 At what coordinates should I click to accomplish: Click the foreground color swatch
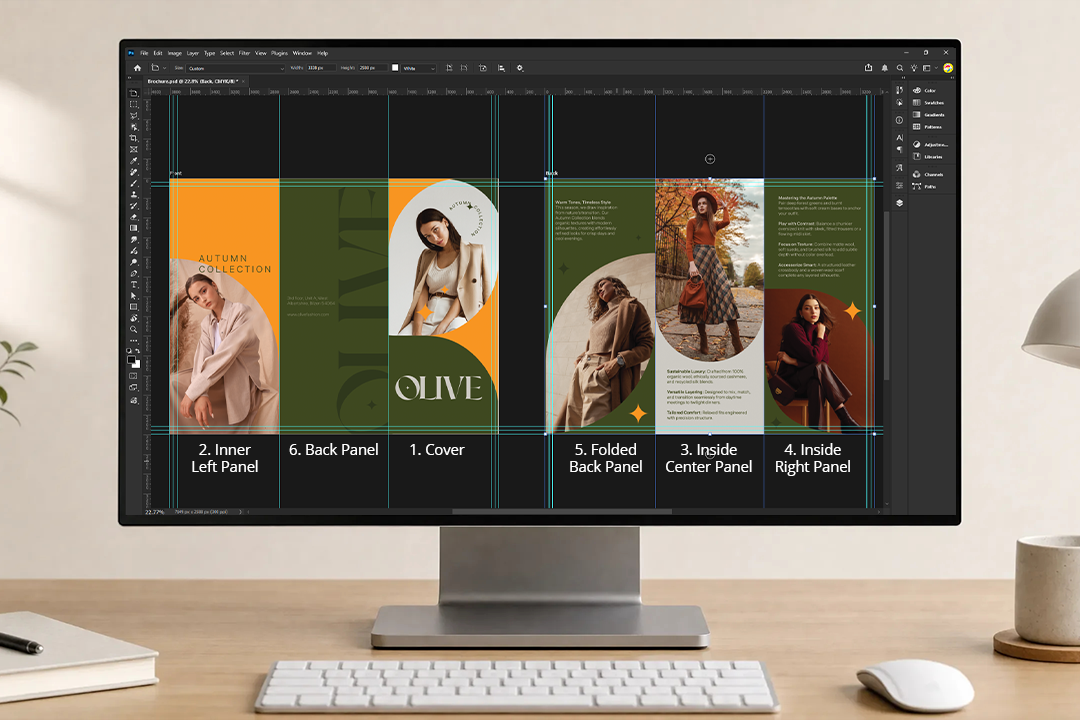pos(131,360)
